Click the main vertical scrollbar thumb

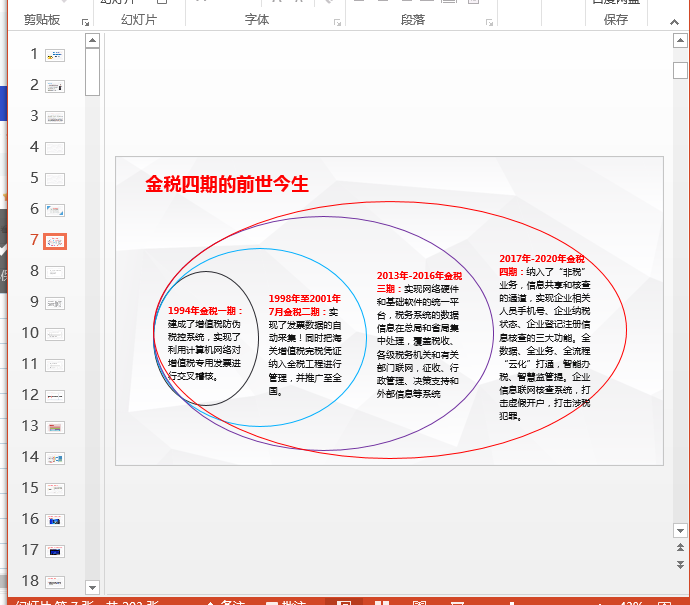680,70
